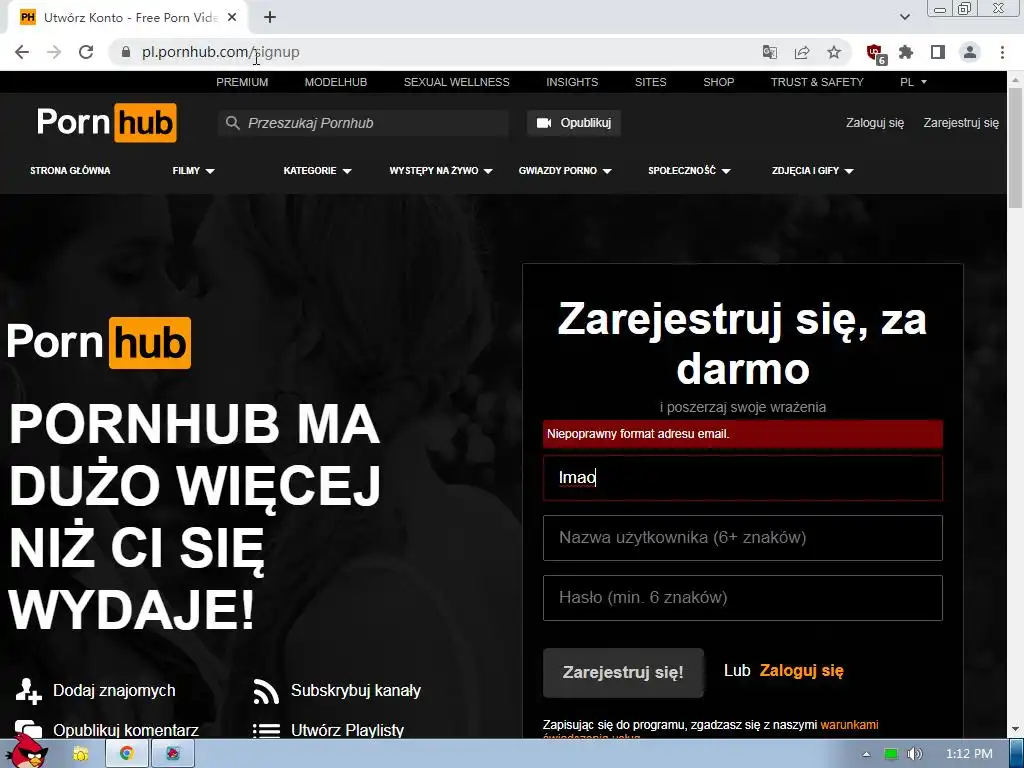Viewport: 1024px width, 768px height.
Task: Open the TRUST & SAFETY link
Action: (817, 82)
